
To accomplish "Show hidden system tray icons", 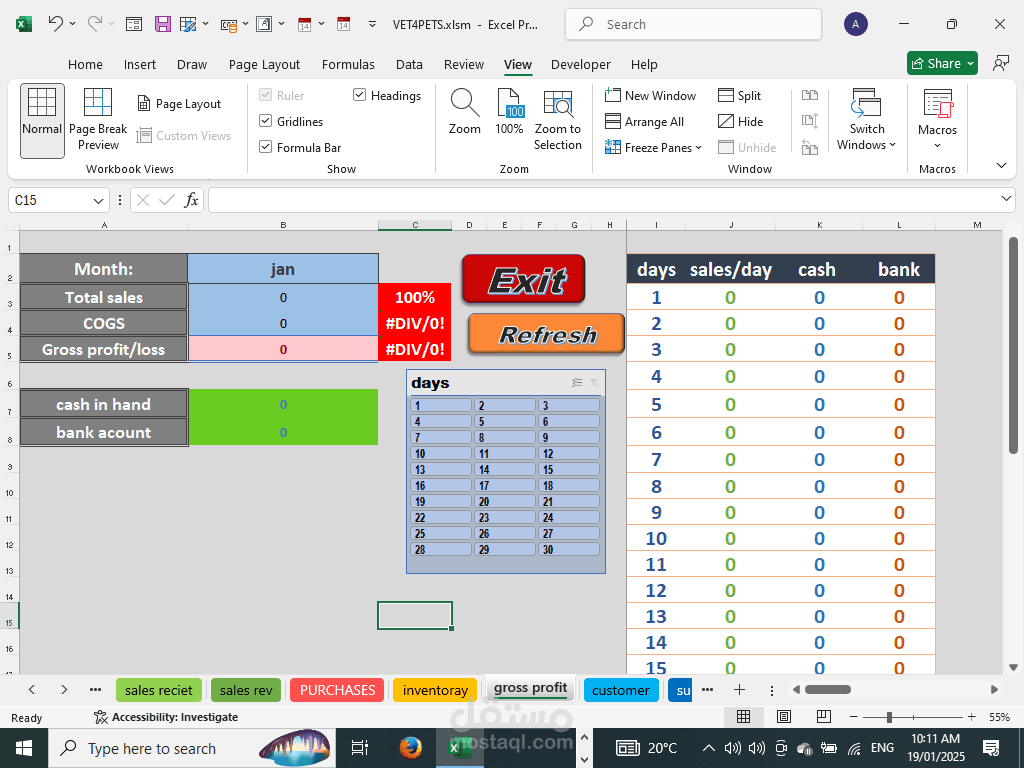I will [x=708, y=748].
